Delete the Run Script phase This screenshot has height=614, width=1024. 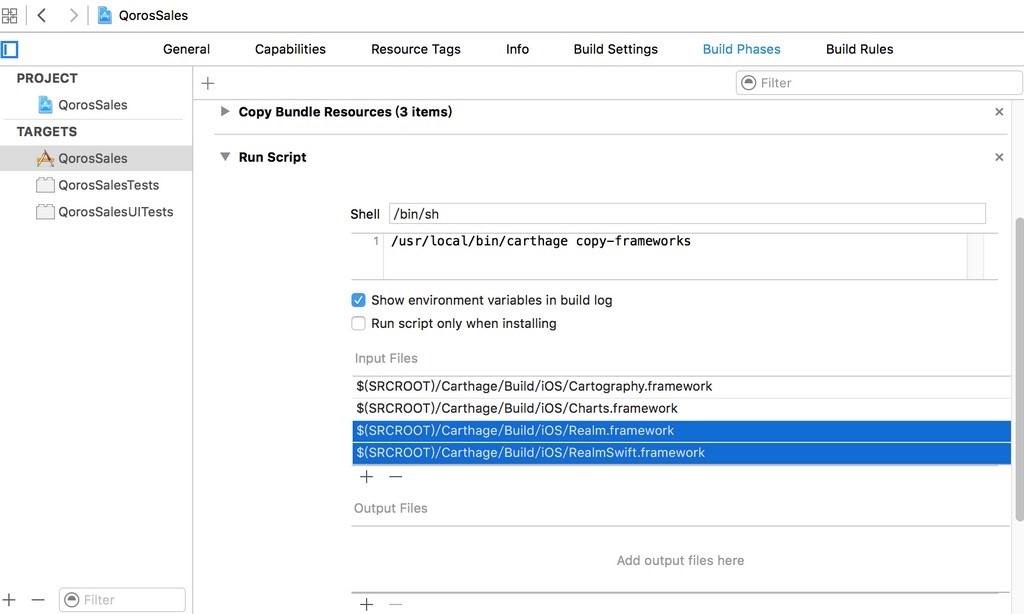coord(999,157)
